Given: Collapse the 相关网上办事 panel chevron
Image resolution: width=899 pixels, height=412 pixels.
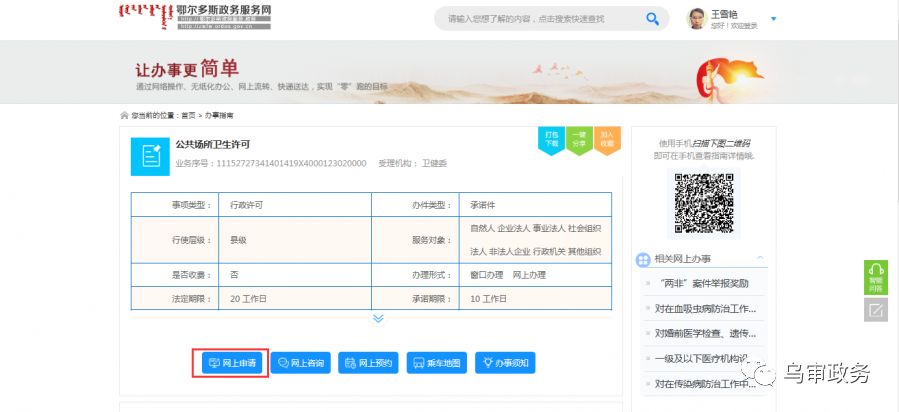Looking at the screenshot, I should tap(760, 259).
